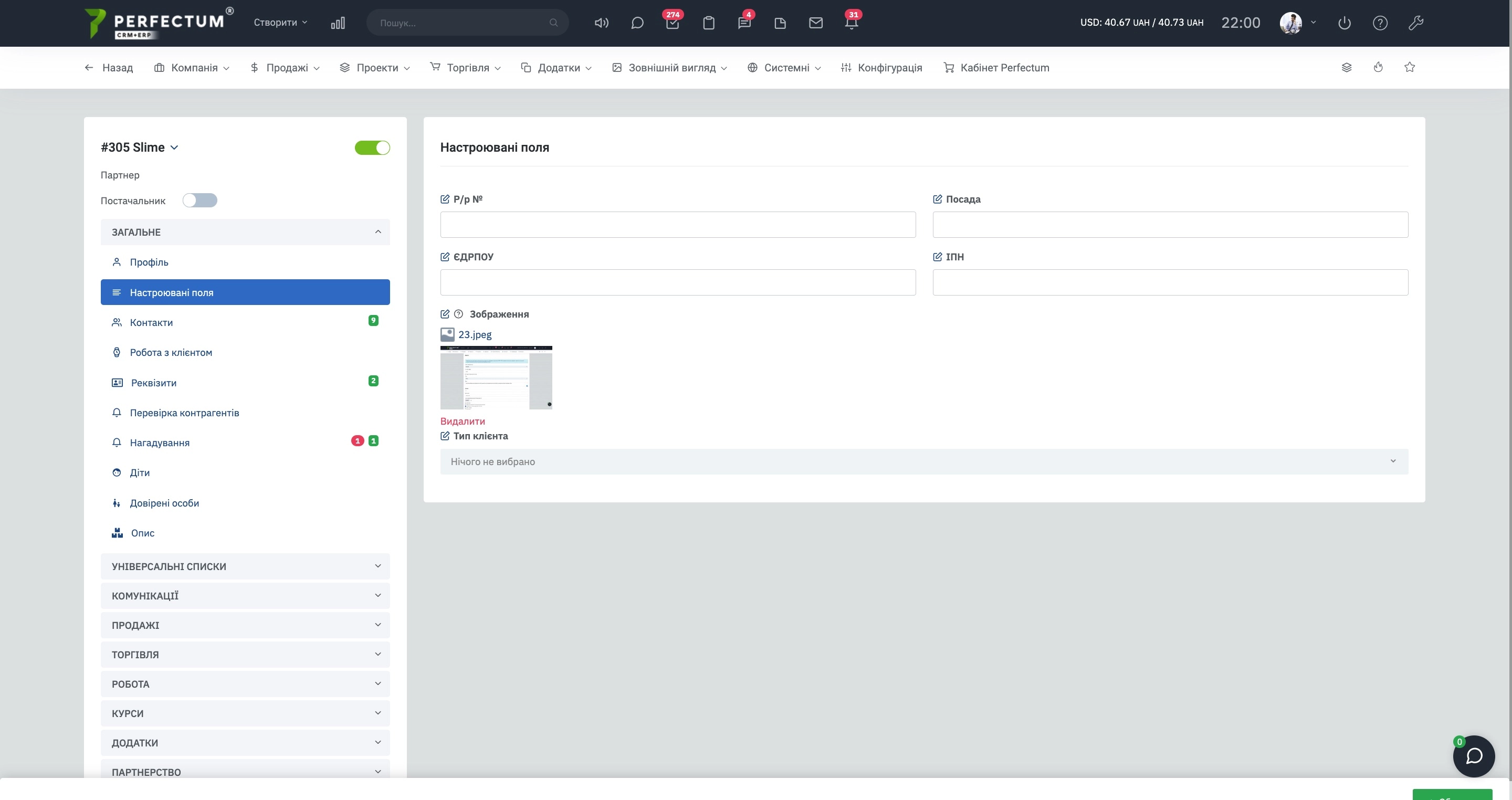Open the floating support chat widget

[1474, 756]
